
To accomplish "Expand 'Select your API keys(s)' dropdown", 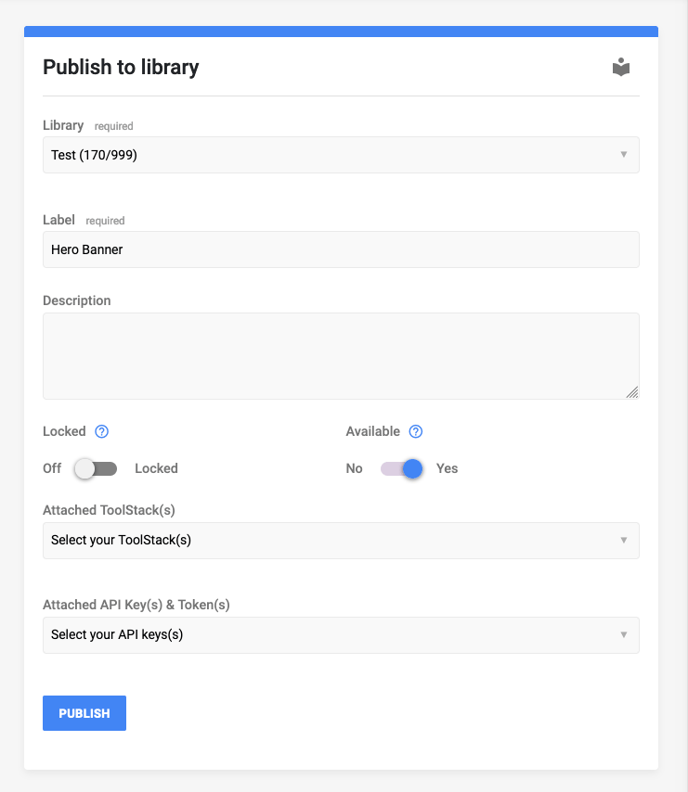I will click(x=341, y=635).
